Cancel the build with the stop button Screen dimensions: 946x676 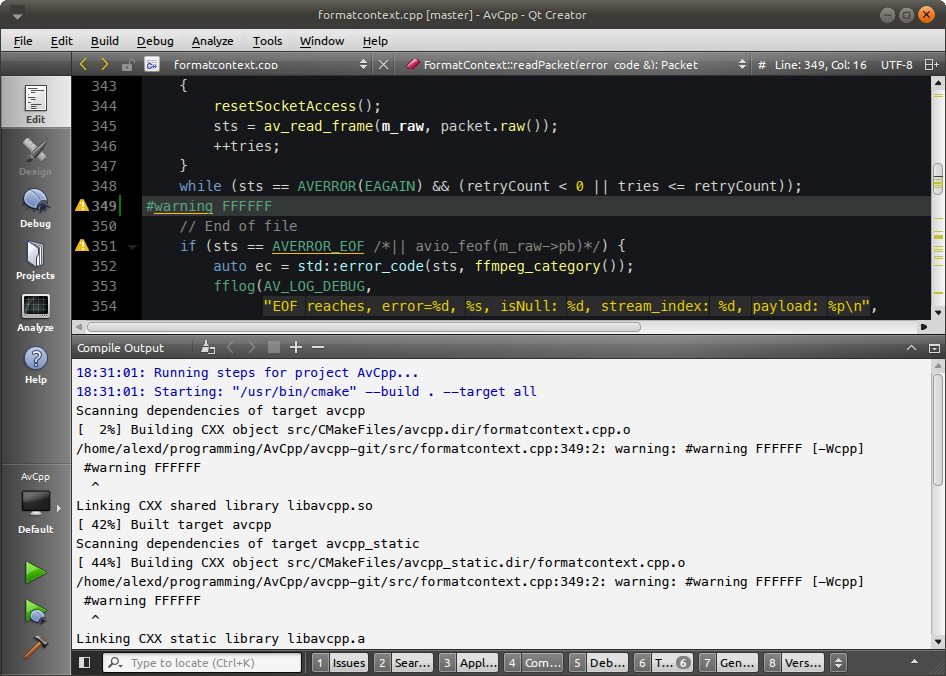tap(274, 347)
